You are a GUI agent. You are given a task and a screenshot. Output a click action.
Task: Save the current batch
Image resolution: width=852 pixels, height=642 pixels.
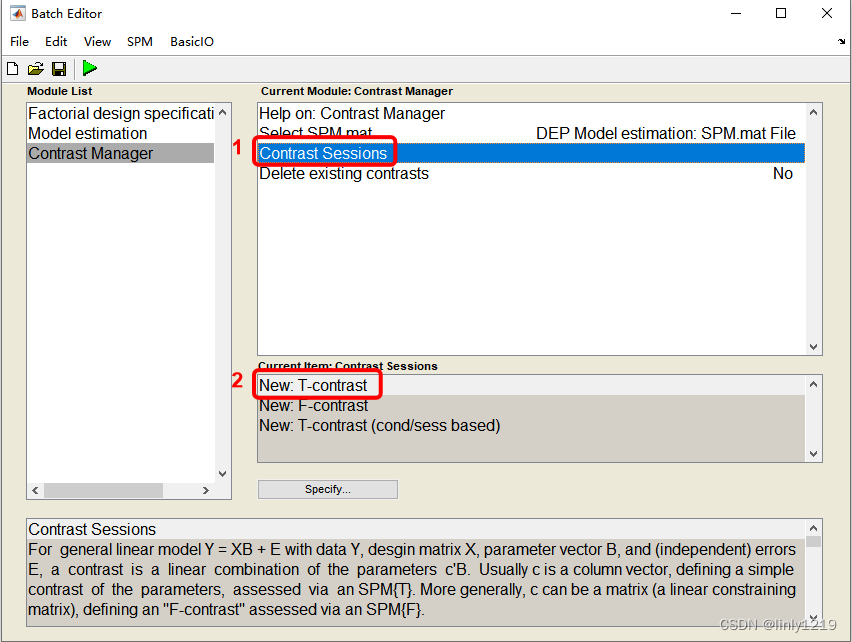tap(59, 68)
